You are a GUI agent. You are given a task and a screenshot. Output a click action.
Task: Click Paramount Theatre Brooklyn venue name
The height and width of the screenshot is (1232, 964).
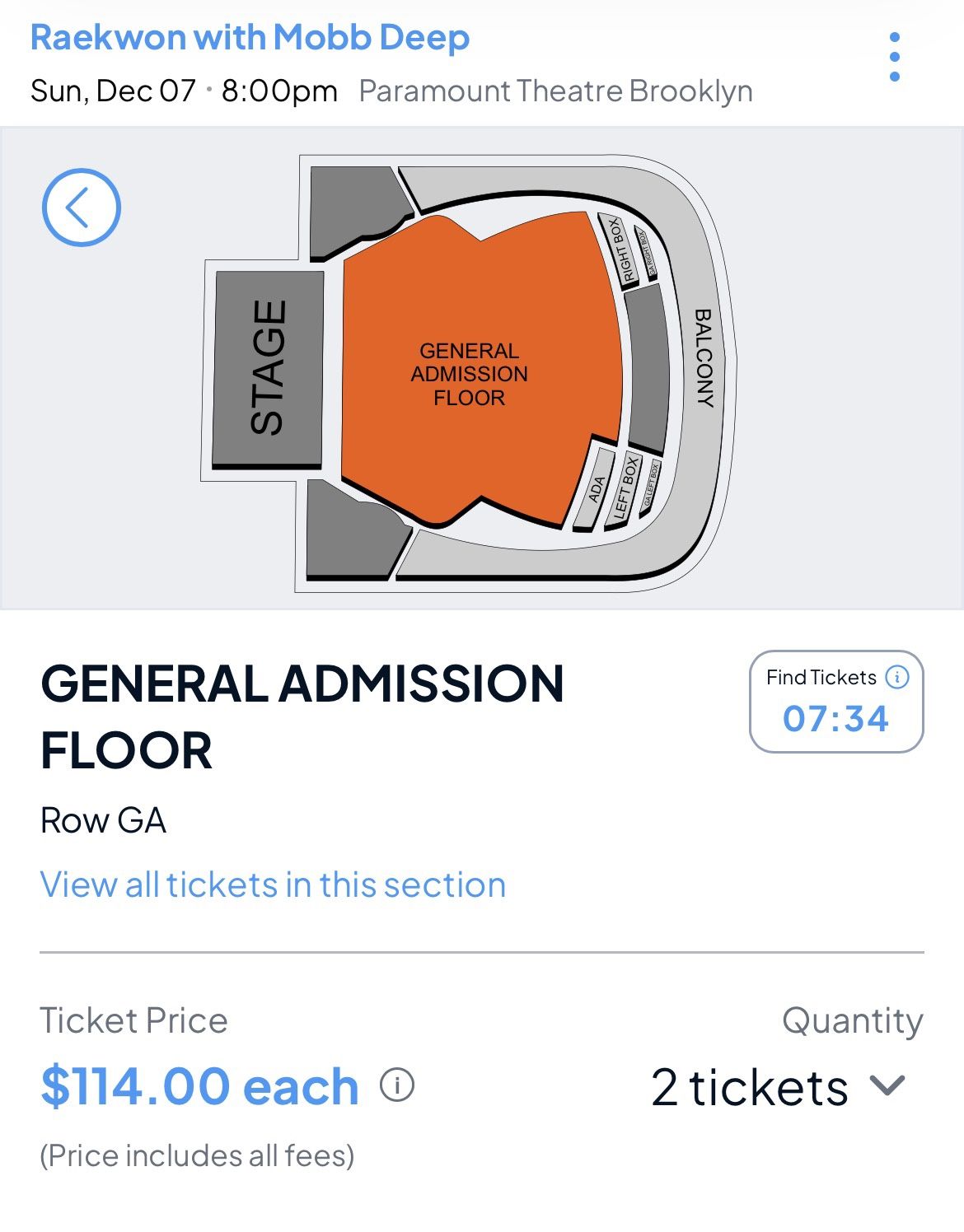click(556, 91)
